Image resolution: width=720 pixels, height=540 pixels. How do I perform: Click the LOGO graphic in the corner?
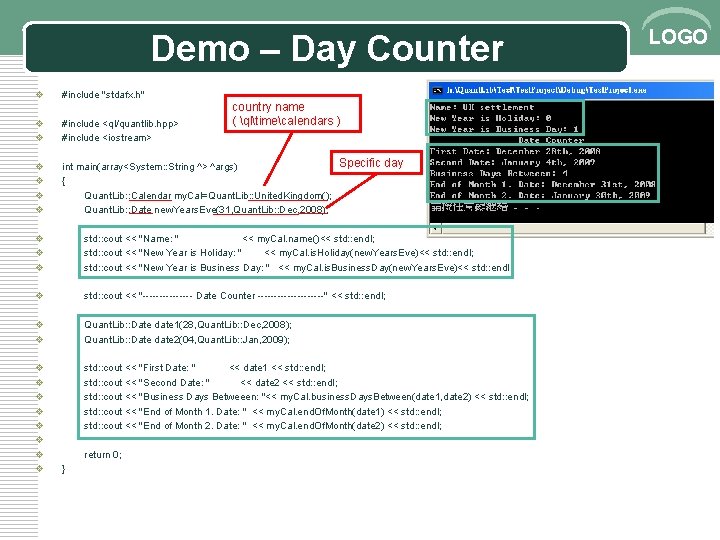pyautogui.click(x=677, y=29)
